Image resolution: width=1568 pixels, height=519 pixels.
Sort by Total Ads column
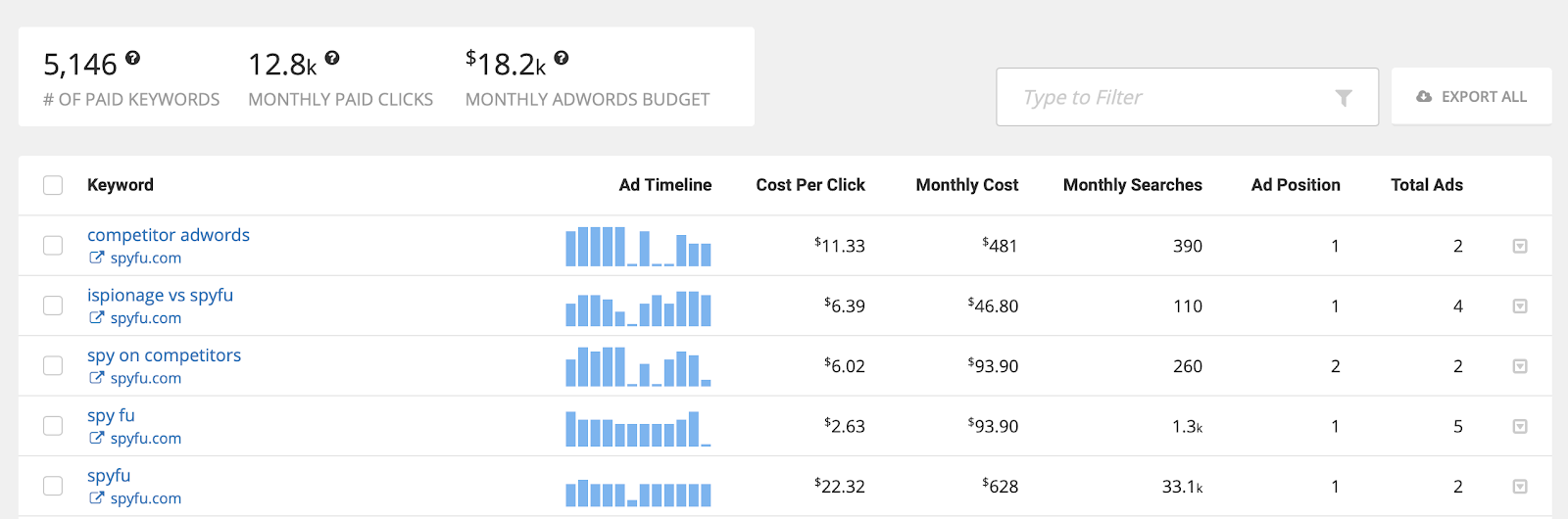tap(1427, 185)
